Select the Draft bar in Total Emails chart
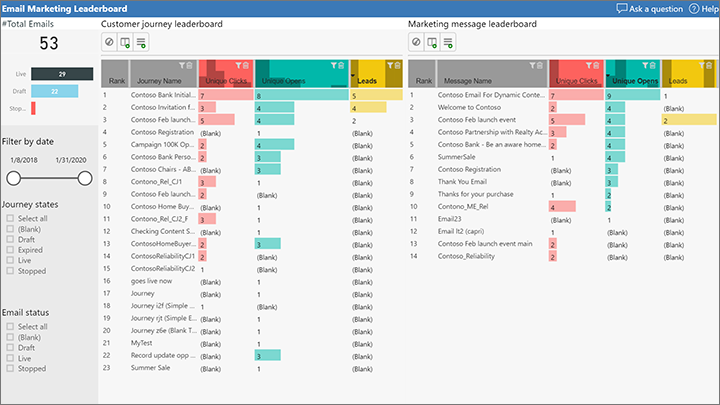 click(55, 91)
